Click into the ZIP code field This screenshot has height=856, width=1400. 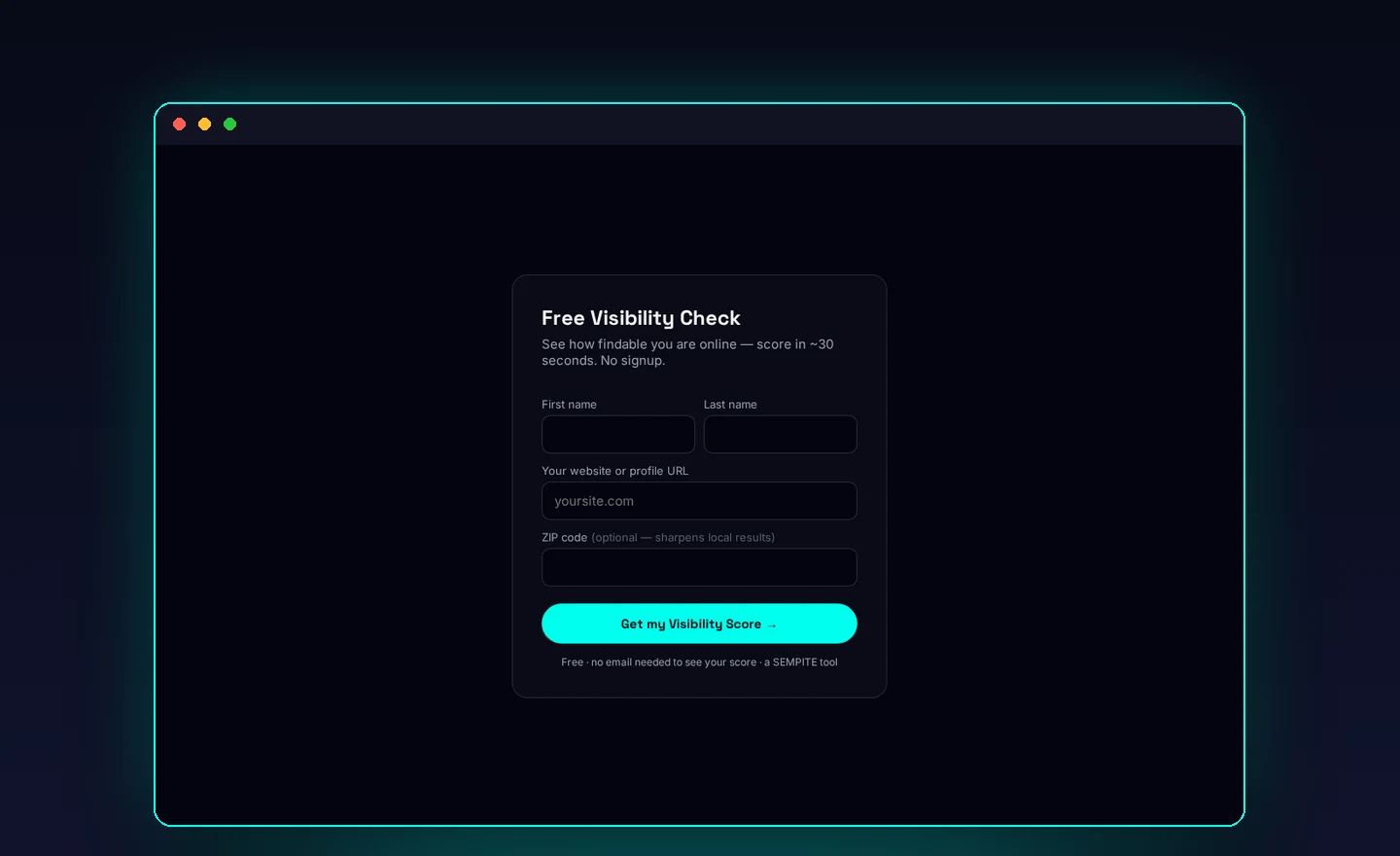699,567
